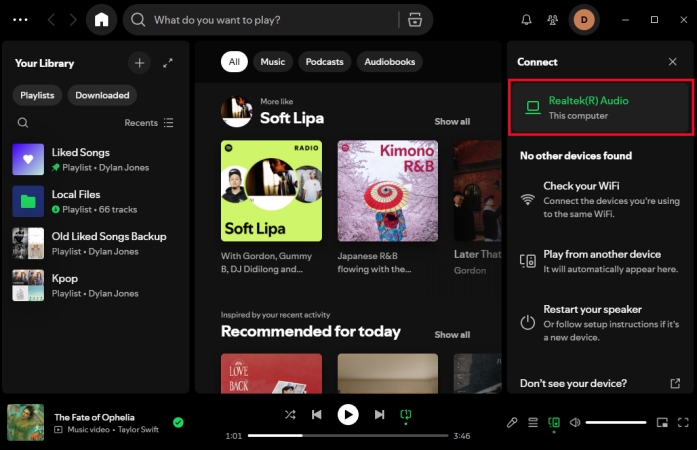Enter full screen mode icon
The width and height of the screenshot is (697, 450).
(683, 422)
